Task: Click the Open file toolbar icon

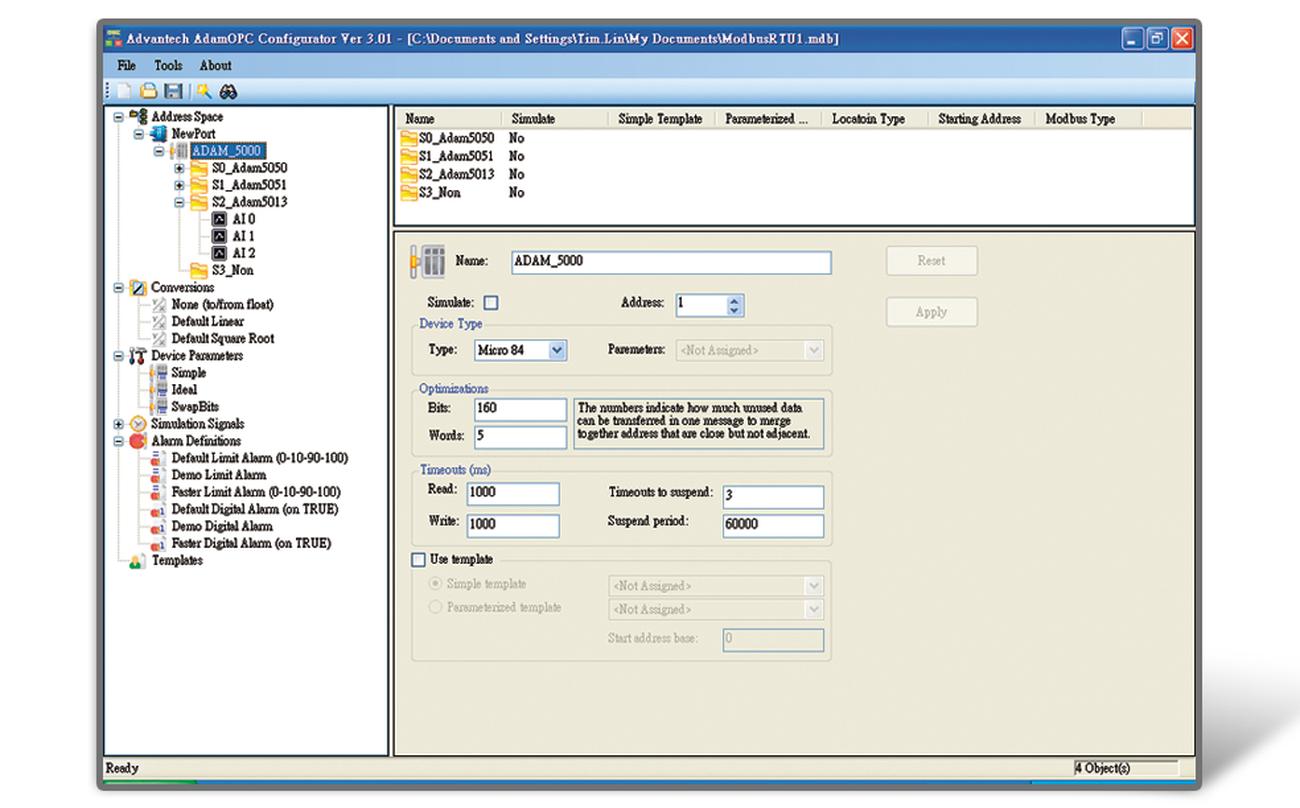Action: 148,92
